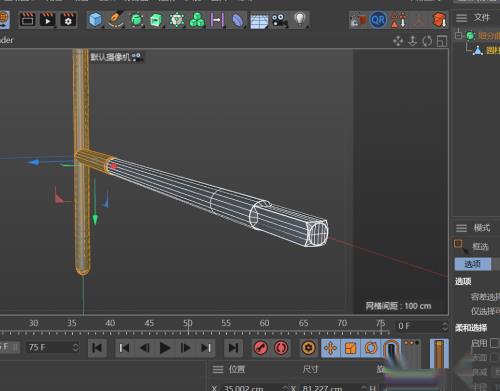The image size is (500, 391).
Task: Toggle the Autokeying button
Action: click(x=281, y=348)
